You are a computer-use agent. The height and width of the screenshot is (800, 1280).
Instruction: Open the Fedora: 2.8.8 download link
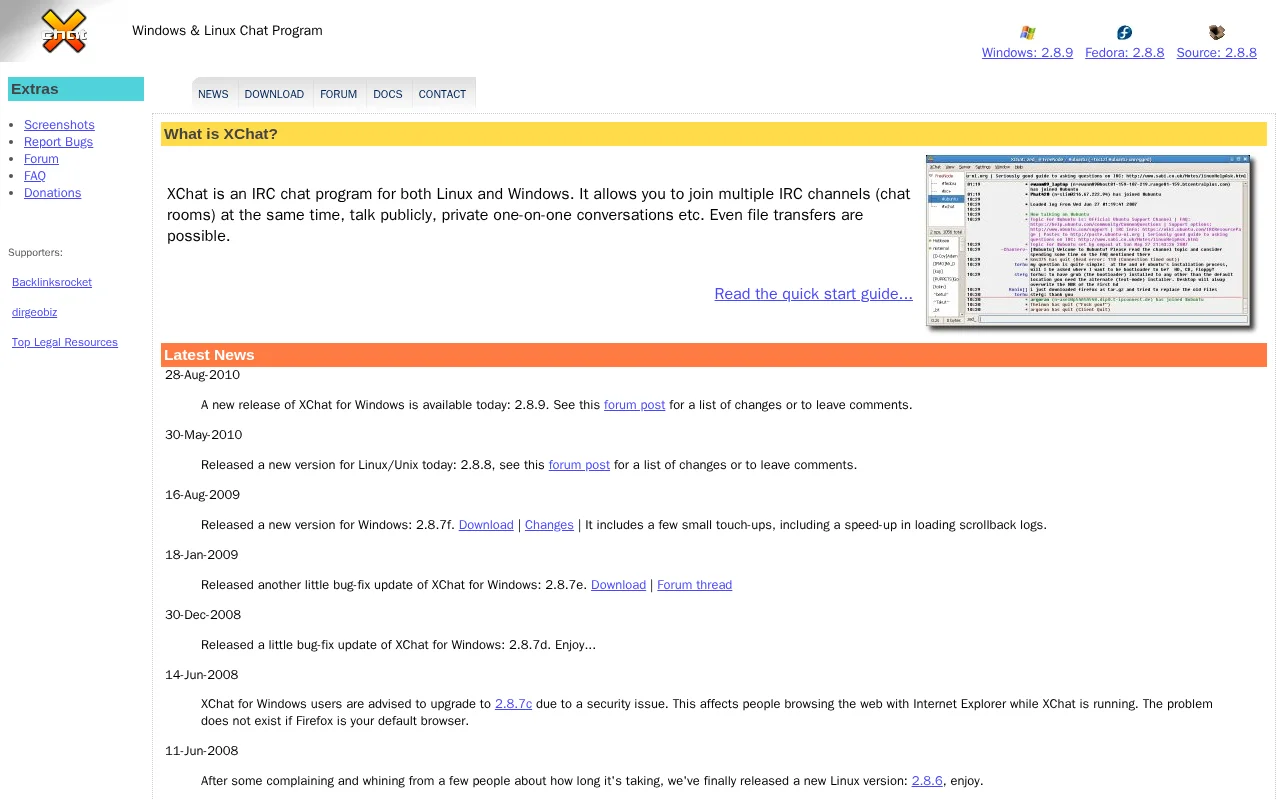tap(1124, 53)
